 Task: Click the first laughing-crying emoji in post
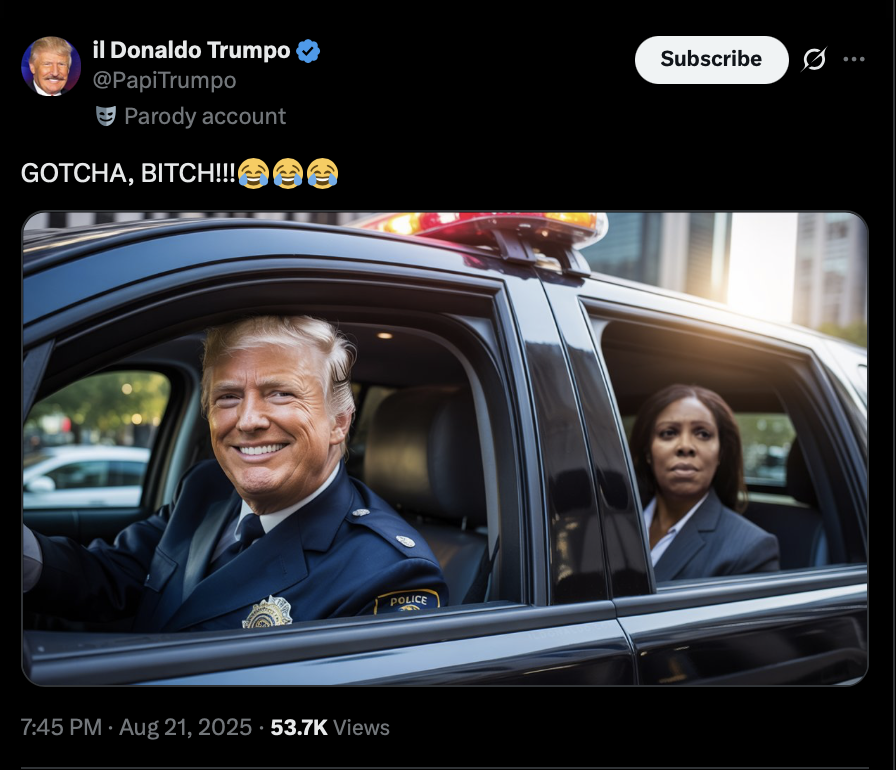click(253, 173)
